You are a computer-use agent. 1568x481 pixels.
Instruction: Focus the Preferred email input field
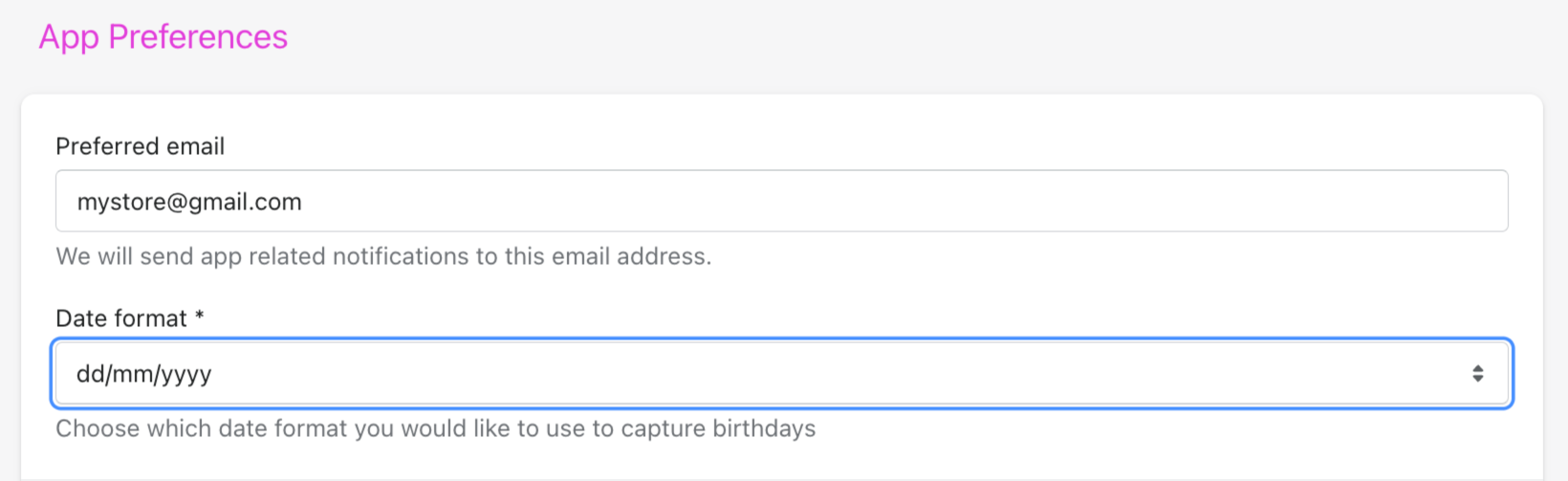click(781, 202)
